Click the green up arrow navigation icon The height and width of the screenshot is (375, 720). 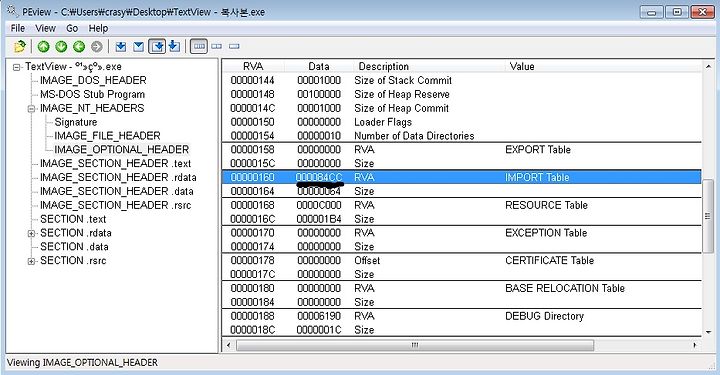(44, 46)
